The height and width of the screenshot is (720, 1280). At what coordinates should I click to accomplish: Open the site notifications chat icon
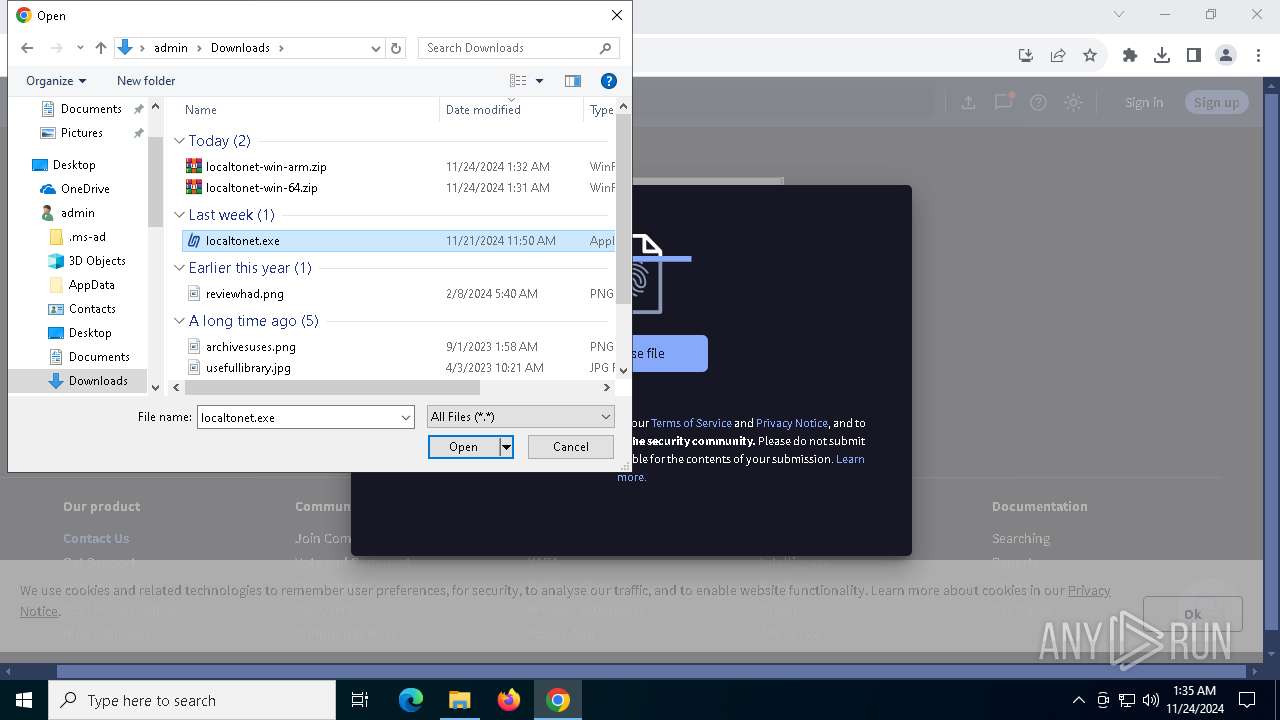(x=1003, y=102)
